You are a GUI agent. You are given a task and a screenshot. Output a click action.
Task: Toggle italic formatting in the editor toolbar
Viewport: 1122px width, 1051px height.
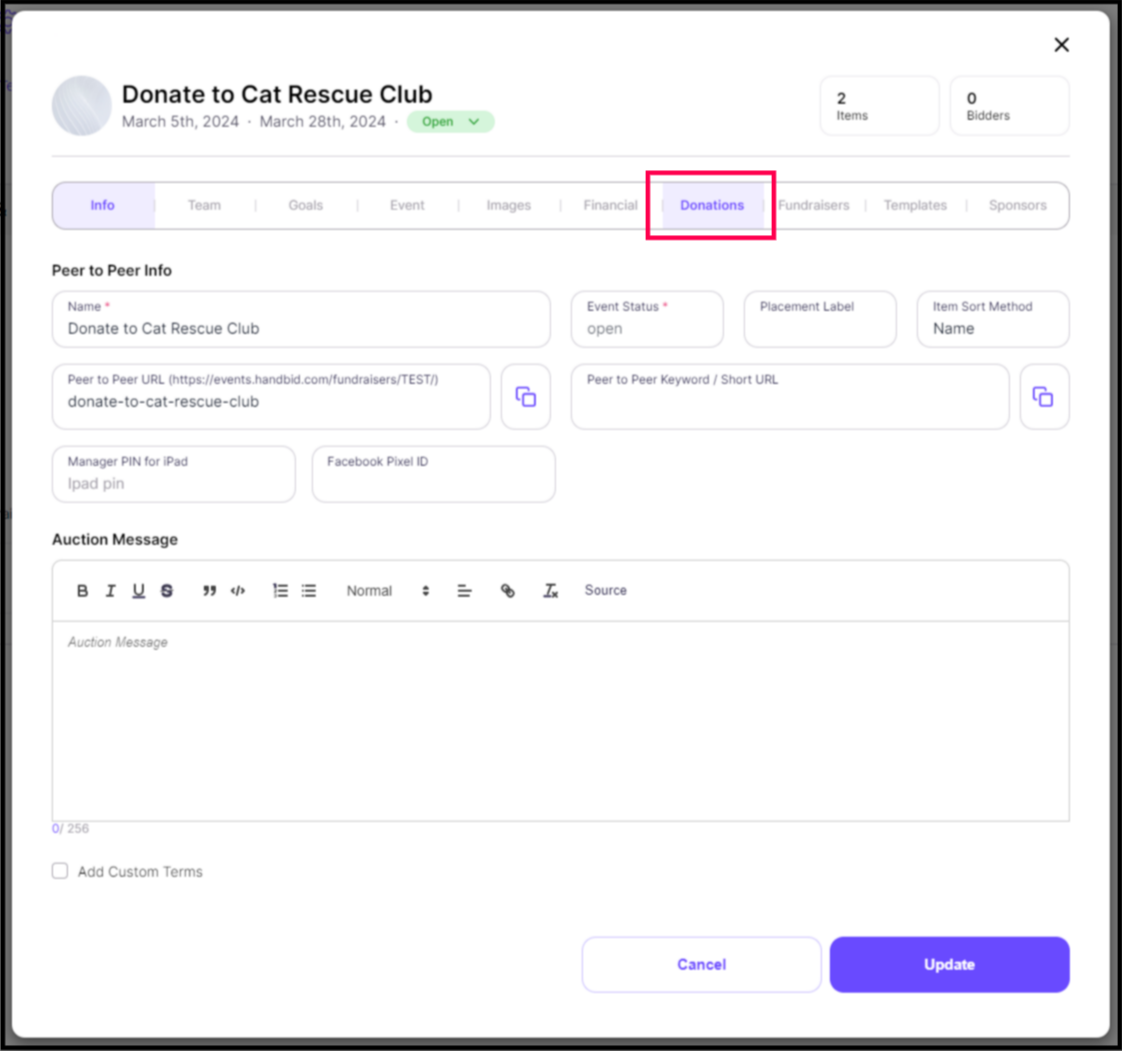(110, 590)
